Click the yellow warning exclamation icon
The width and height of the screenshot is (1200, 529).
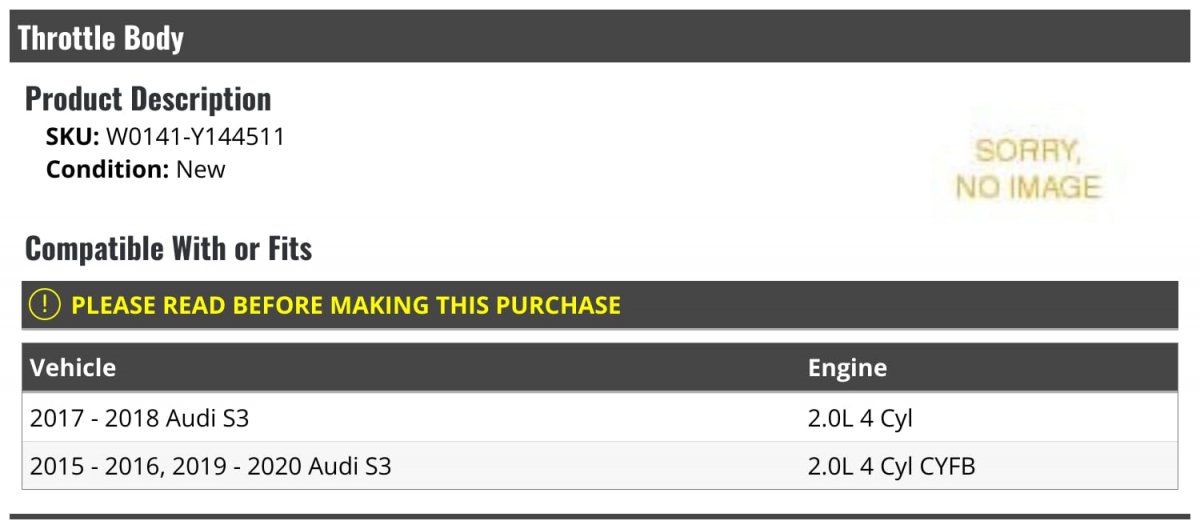pyautogui.click(x=44, y=305)
